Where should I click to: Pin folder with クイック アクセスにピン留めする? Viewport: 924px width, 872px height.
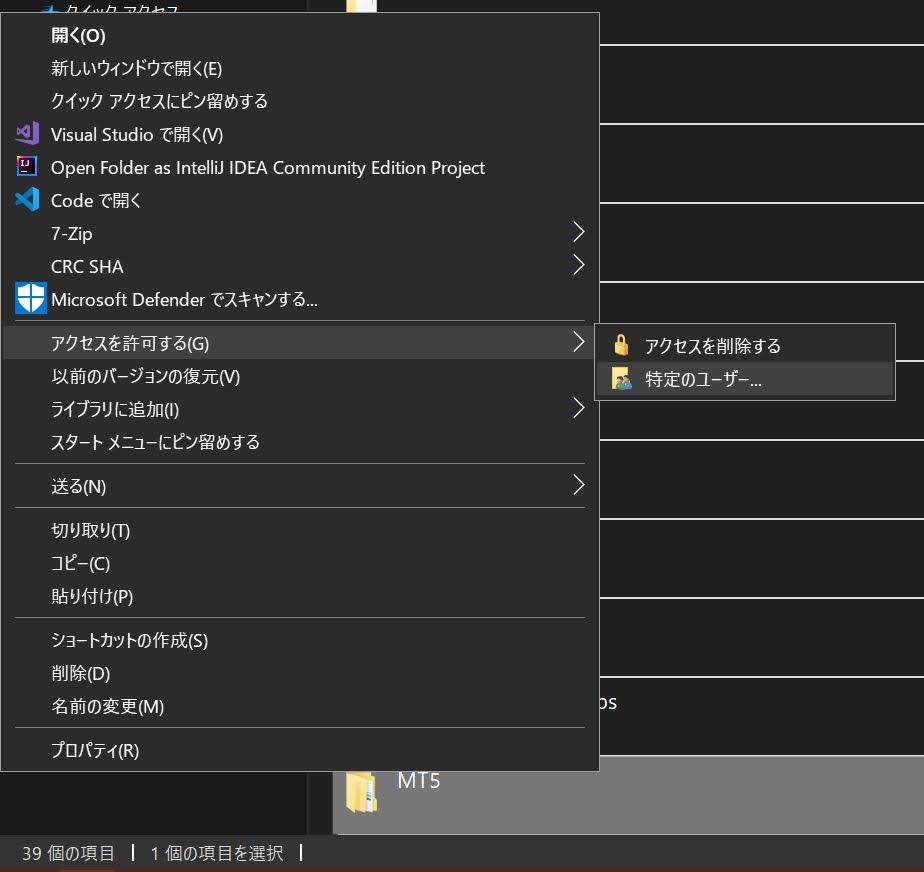point(159,101)
